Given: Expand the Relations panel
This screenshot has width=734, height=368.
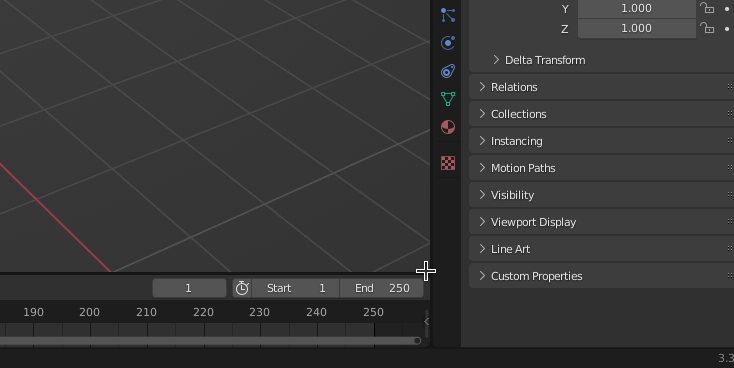Looking at the screenshot, I should click(602, 87).
